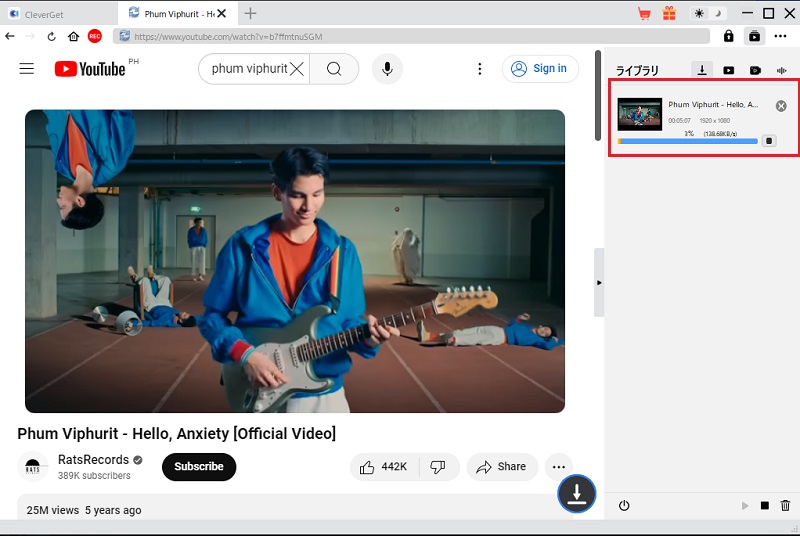Click the YouTube URL address bar
Image resolution: width=800 pixels, height=536 pixels.
(x=411, y=36)
